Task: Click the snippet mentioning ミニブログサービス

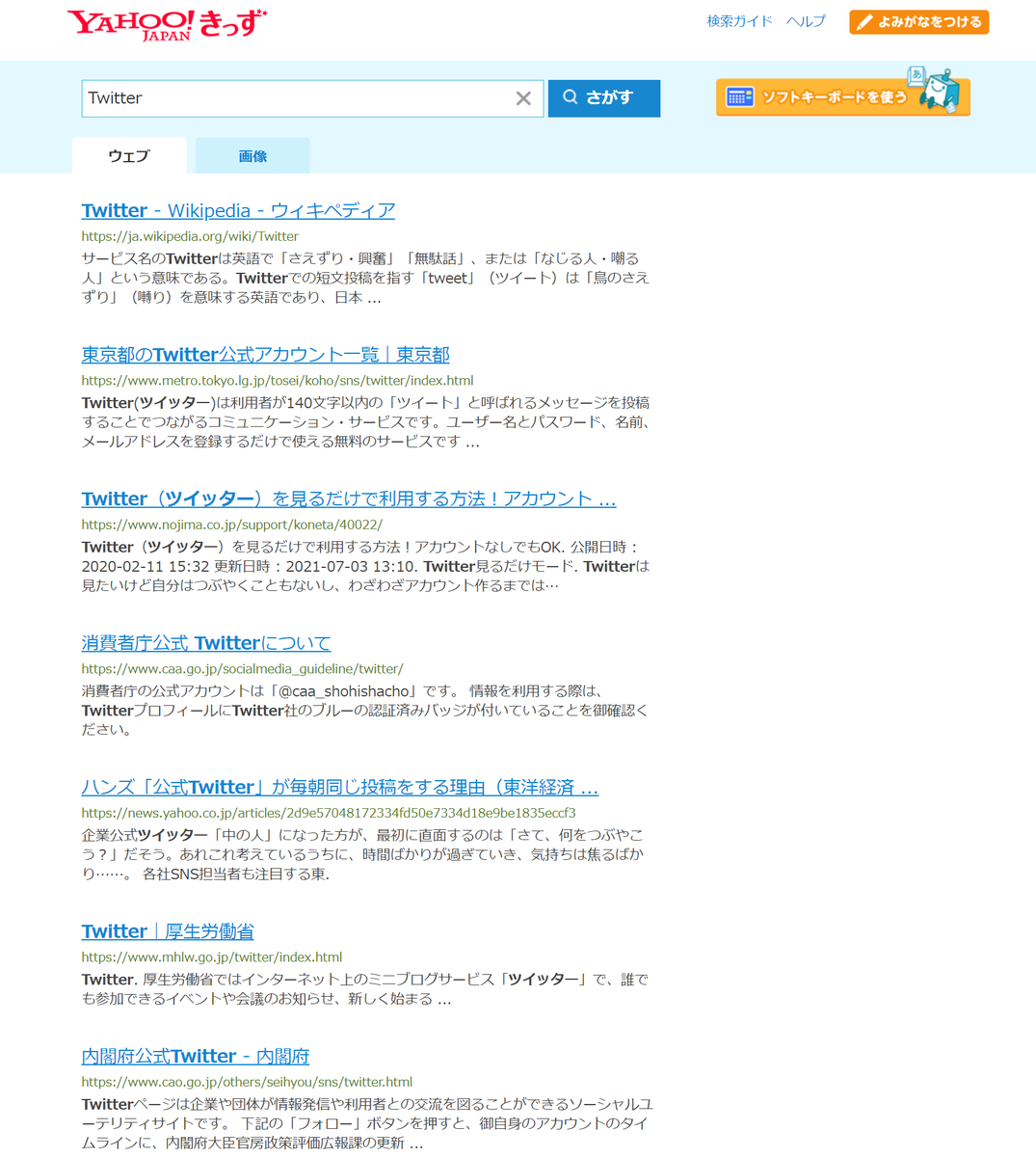Action: click(364, 989)
